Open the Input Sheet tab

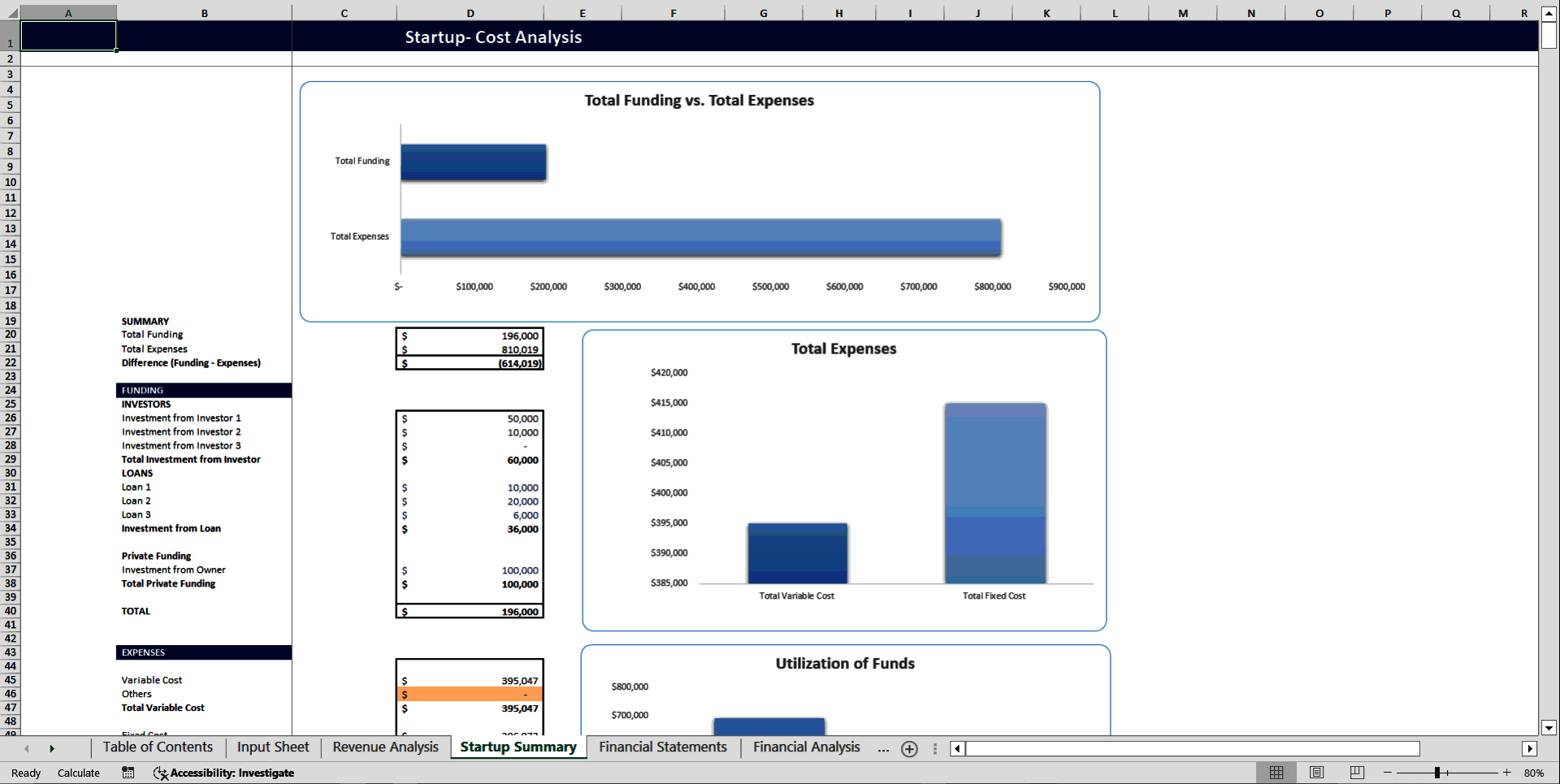click(271, 747)
